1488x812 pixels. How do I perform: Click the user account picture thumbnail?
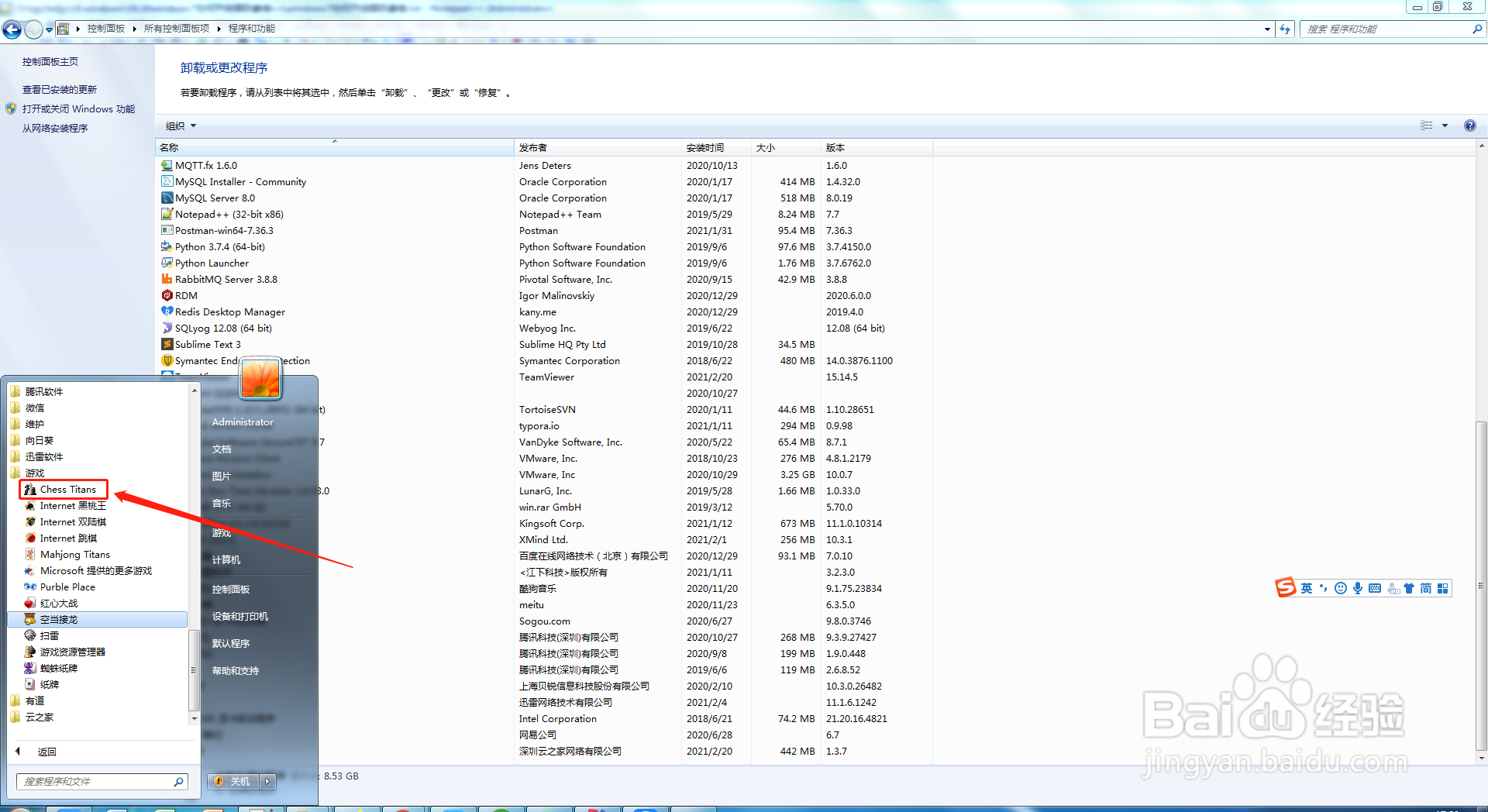coord(260,377)
